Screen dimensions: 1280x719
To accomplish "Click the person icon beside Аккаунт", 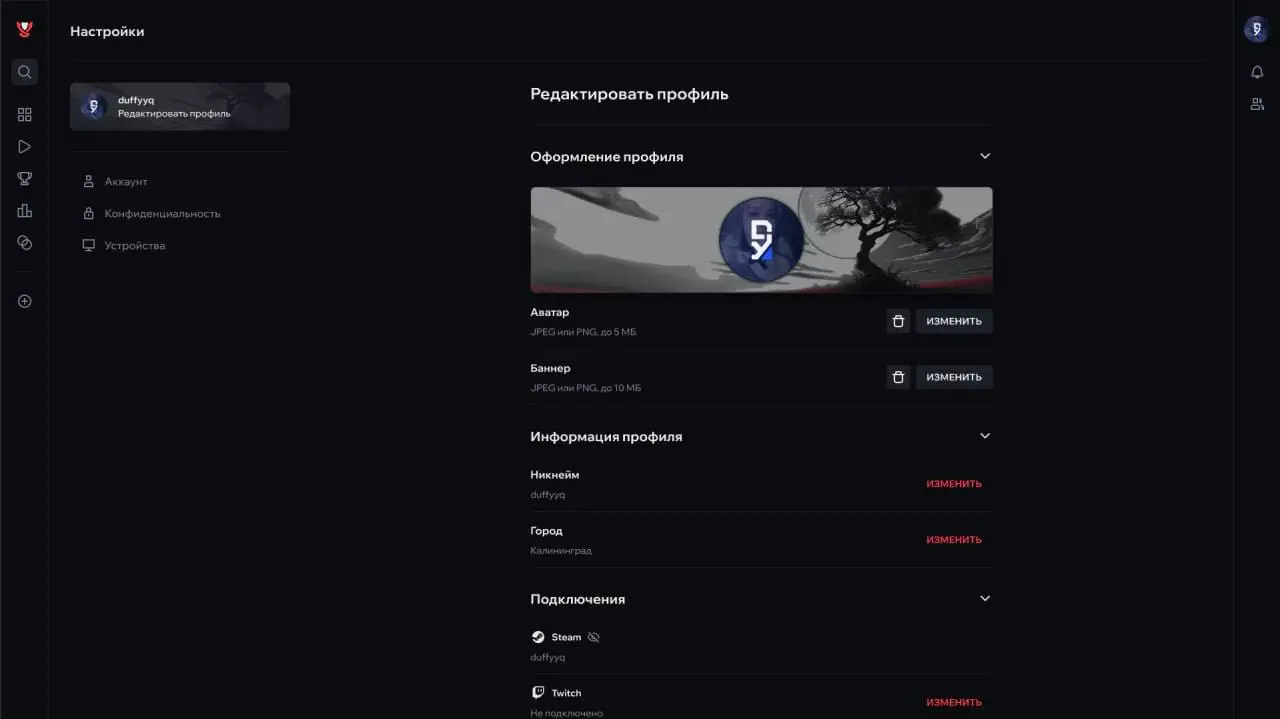I will tap(88, 182).
